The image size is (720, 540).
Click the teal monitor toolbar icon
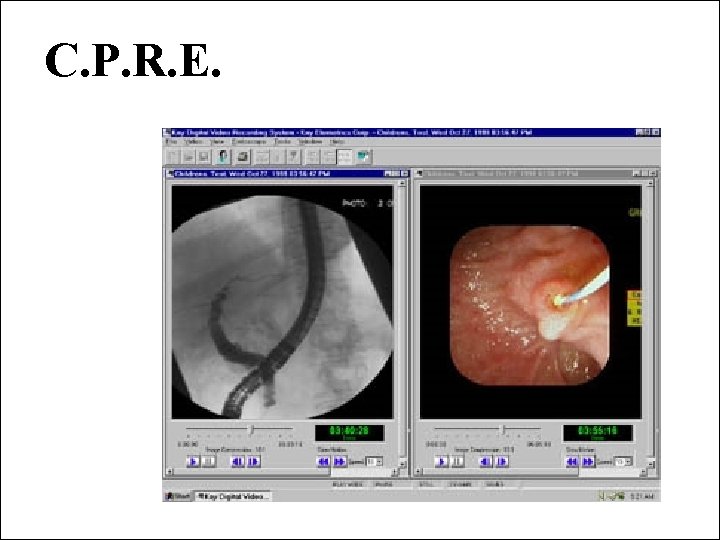click(363, 157)
